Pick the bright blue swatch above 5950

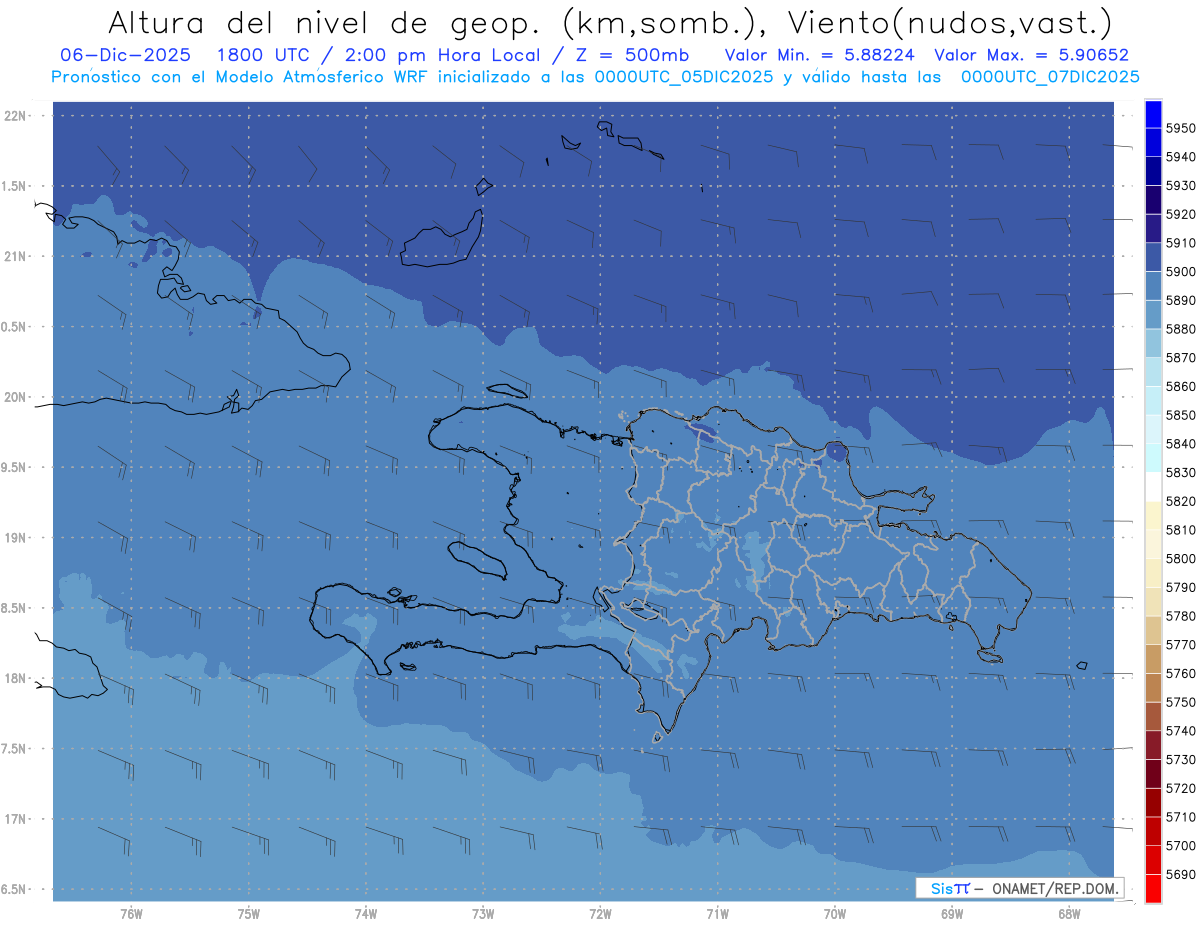click(1152, 115)
